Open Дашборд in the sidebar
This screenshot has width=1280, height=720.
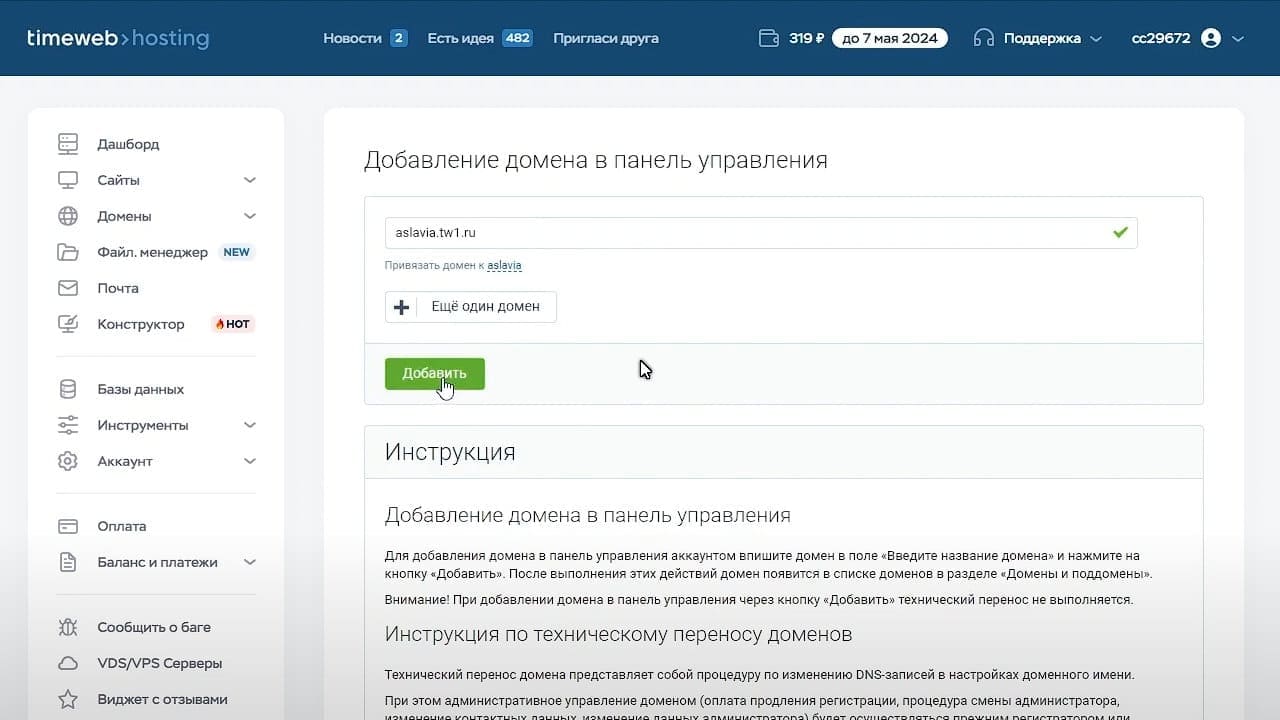pyautogui.click(x=128, y=144)
